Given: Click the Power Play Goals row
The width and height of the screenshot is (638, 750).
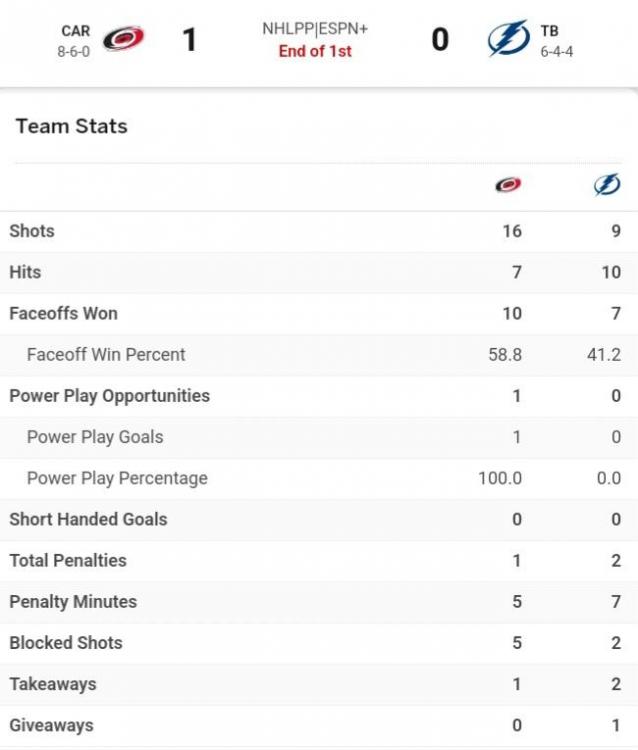Looking at the screenshot, I should click(x=95, y=437).
